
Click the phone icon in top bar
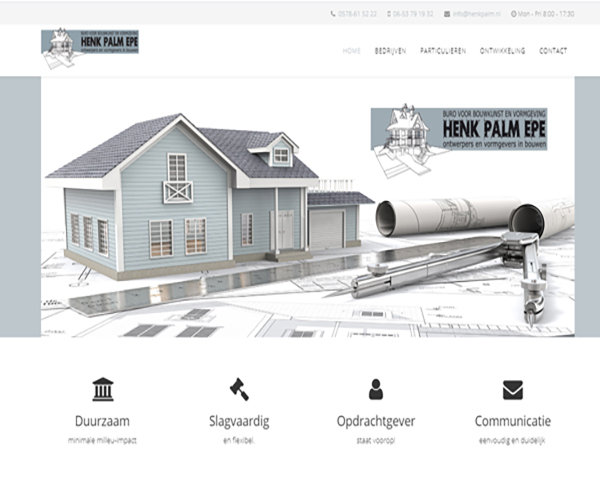(x=333, y=14)
